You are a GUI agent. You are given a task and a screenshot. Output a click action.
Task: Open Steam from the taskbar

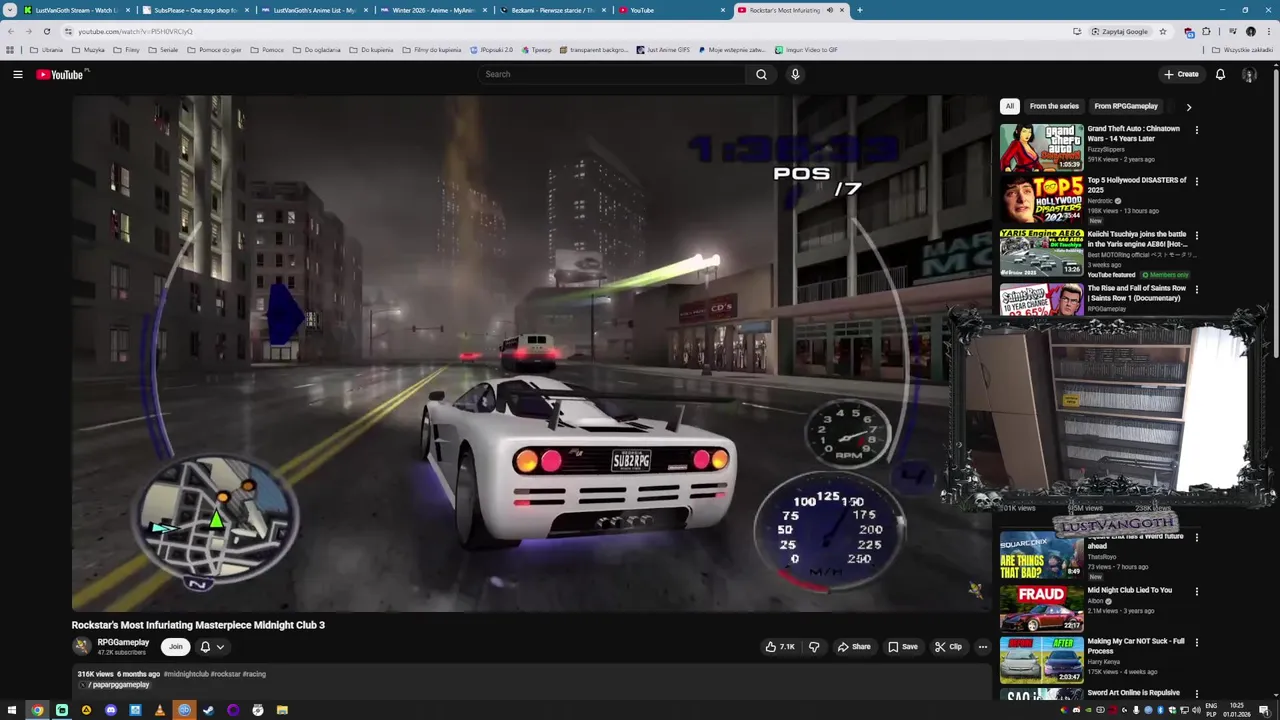[209, 710]
